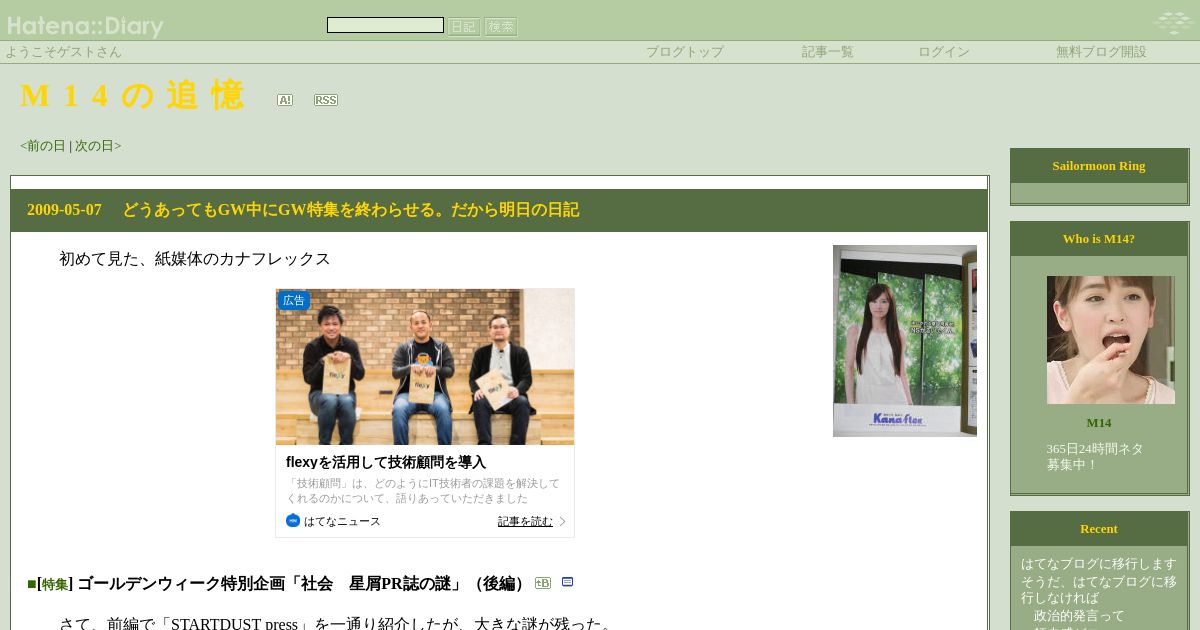Open 無料ブログ開設 in the navigation
Screen dimensions: 1200x630
[x=1101, y=52]
